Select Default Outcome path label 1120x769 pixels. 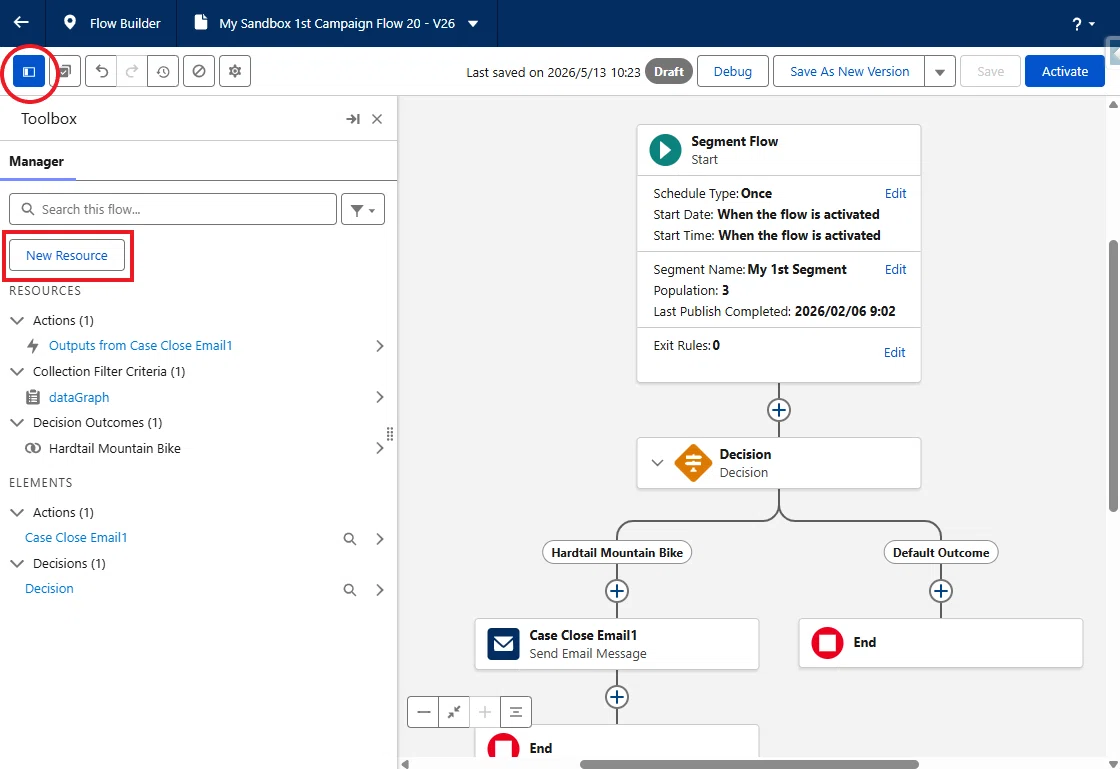pyautogui.click(x=941, y=553)
